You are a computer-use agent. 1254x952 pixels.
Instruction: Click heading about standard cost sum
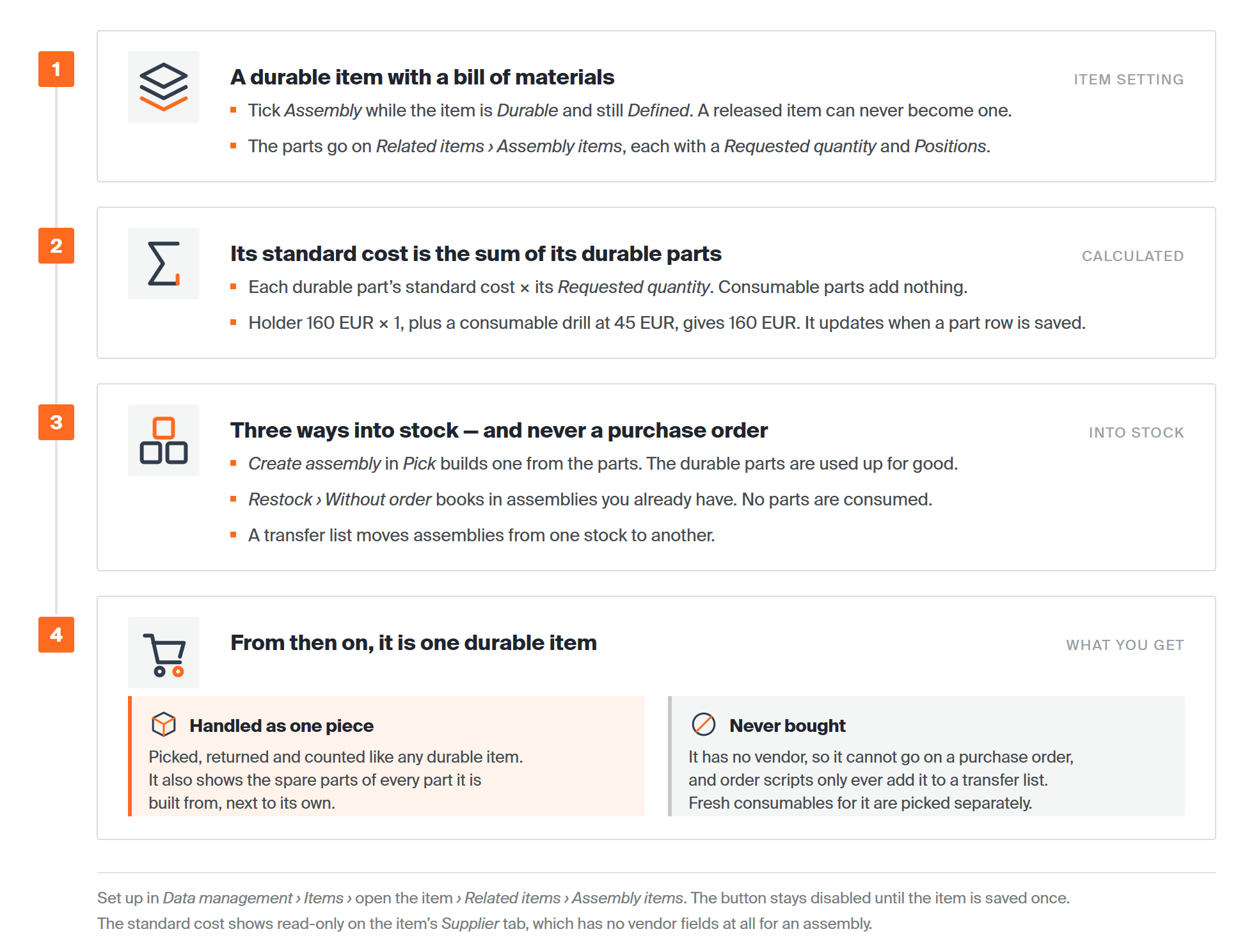pos(476,254)
